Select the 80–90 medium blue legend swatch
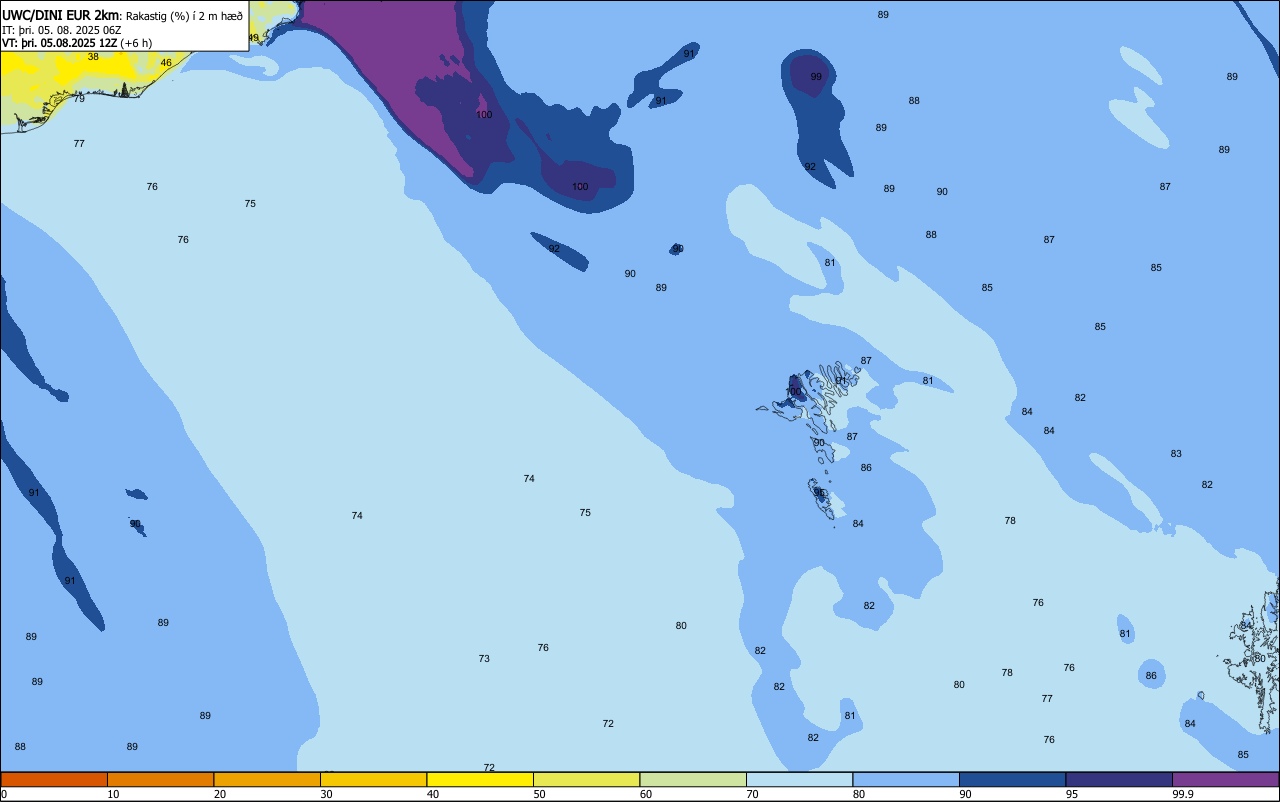The width and height of the screenshot is (1280, 802). pos(906,779)
